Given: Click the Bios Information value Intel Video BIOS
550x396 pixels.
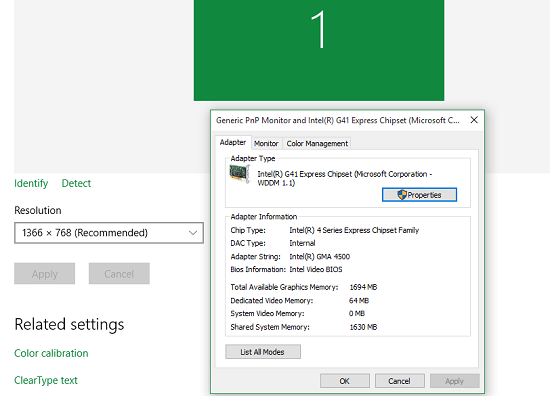Looking at the screenshot, I should 316,269.
